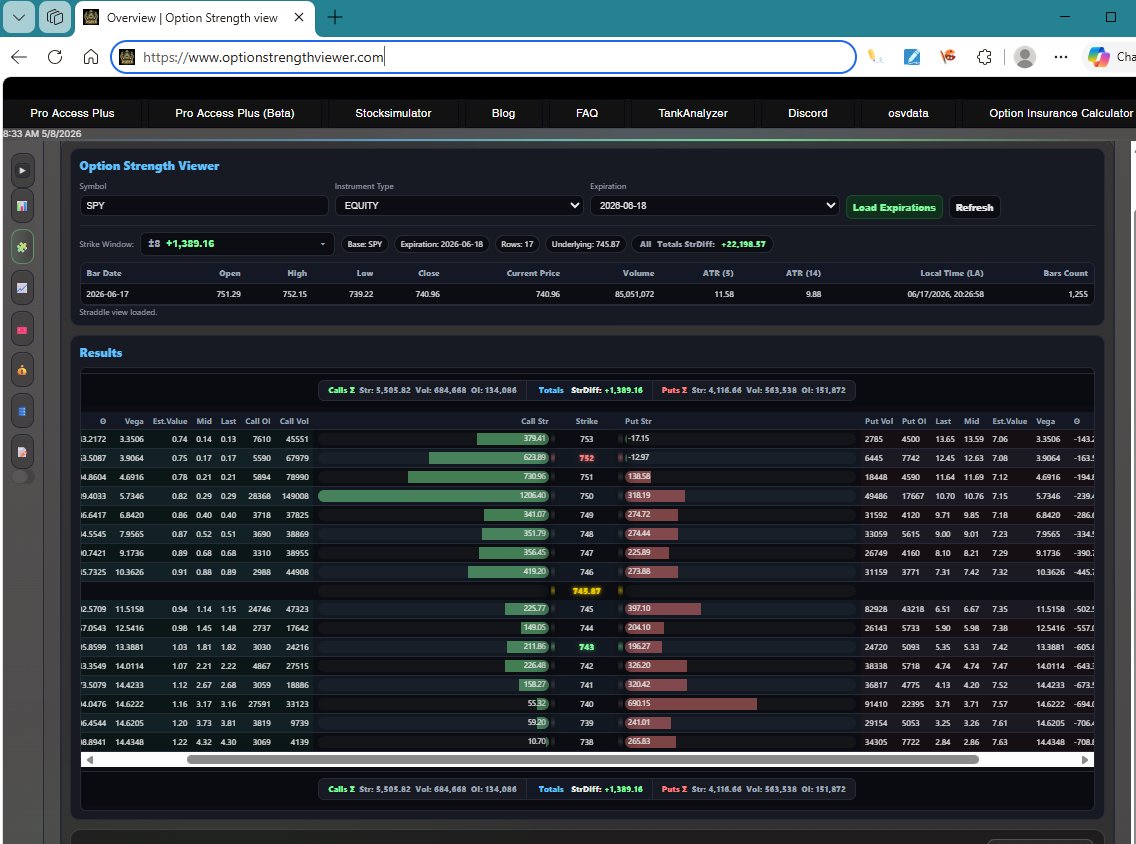Click the green highlighted strike 743
The image size is (1136, 844).
click(587, 647)
